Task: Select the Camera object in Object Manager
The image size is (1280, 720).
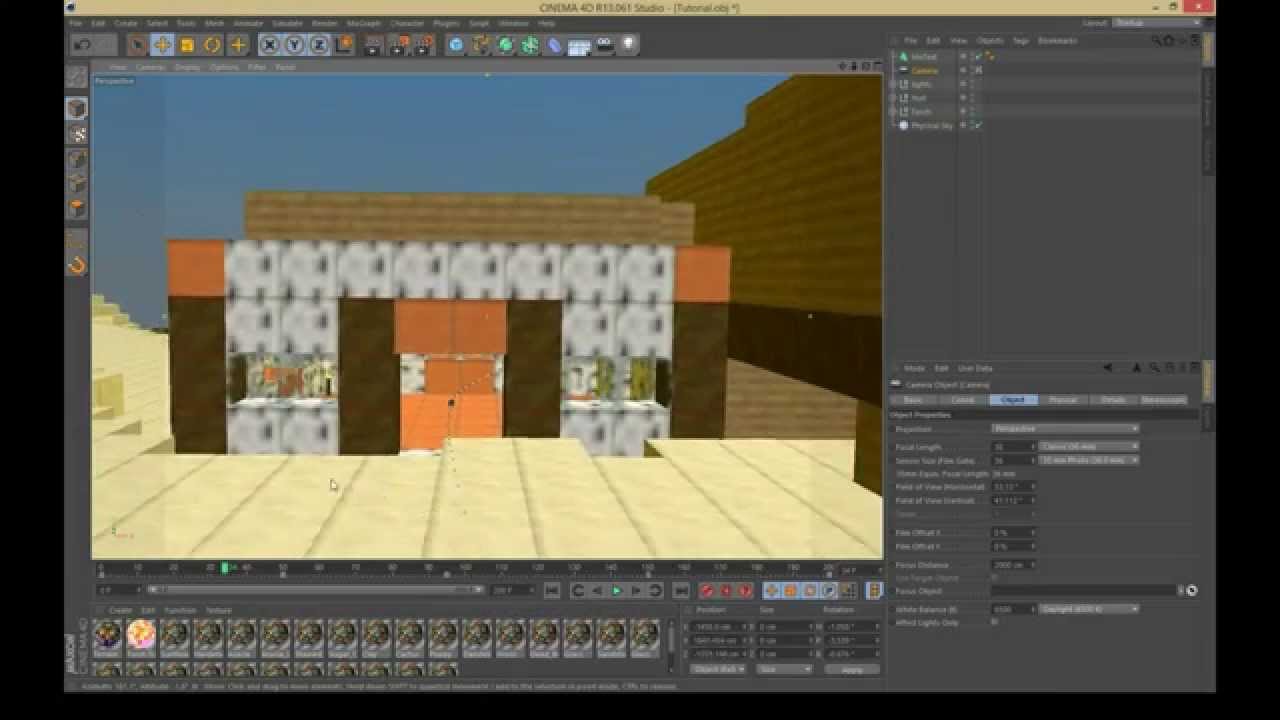Action: point(925,71)
